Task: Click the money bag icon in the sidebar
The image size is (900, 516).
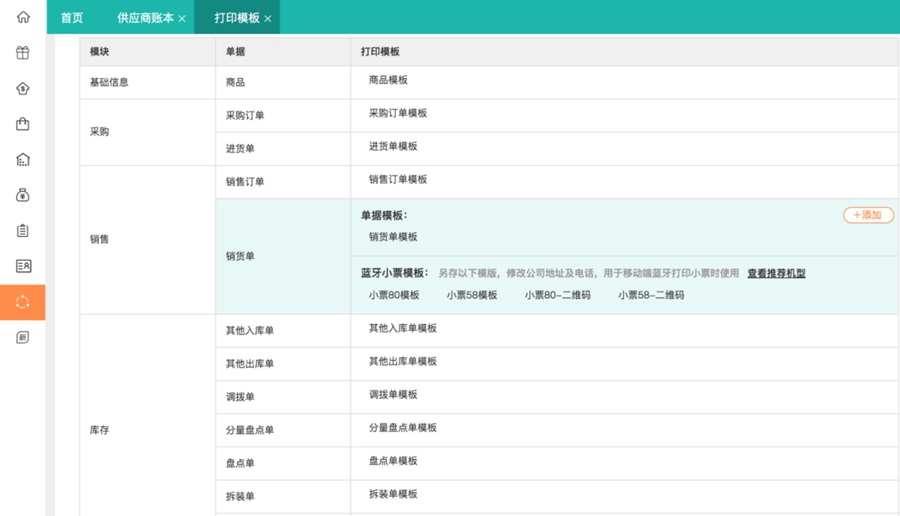Action: click(x=23, y=195)
